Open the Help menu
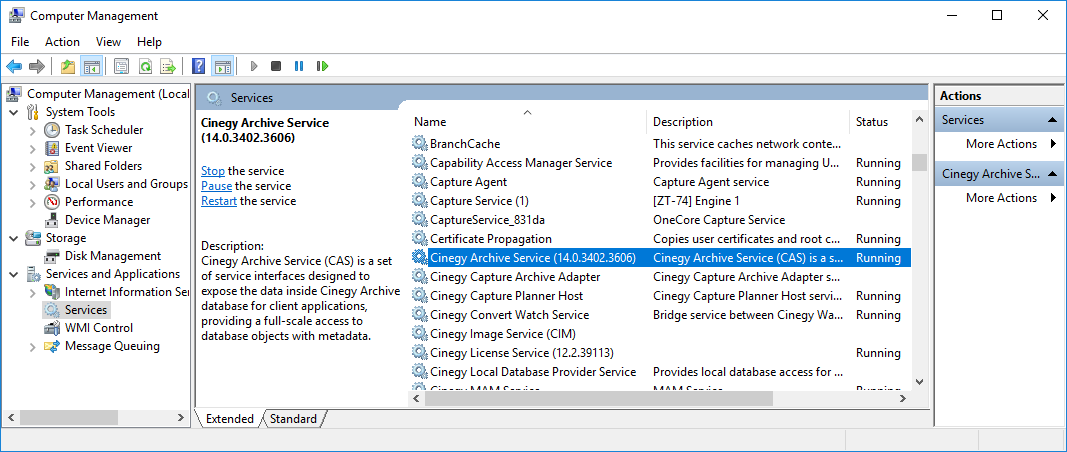Image resolution: width=1067 pixels, height=452 pixels. (149, 42)
